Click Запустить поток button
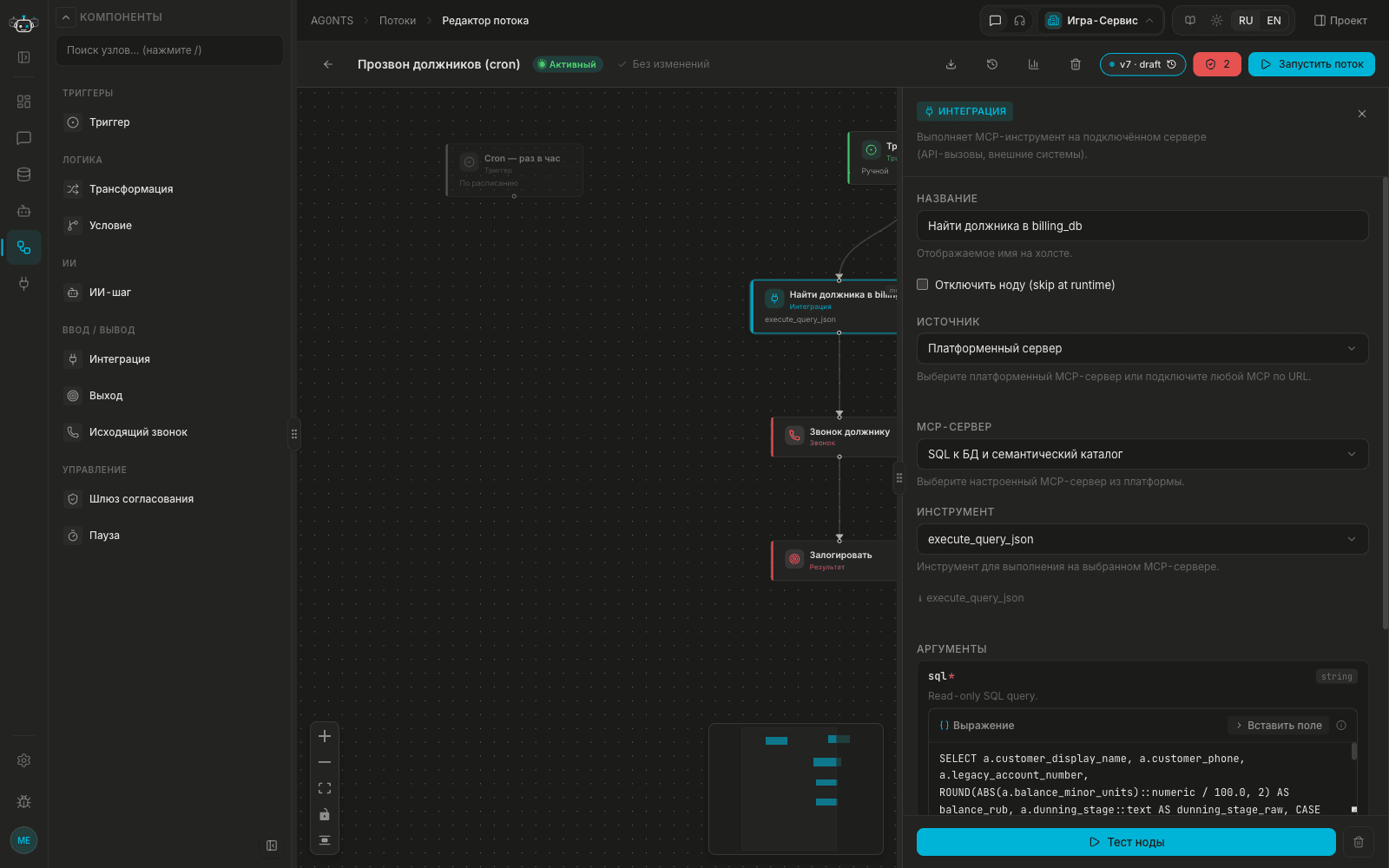This screenshot has height=868, width=1389. pyautogui.click(x=1311, y=64)
